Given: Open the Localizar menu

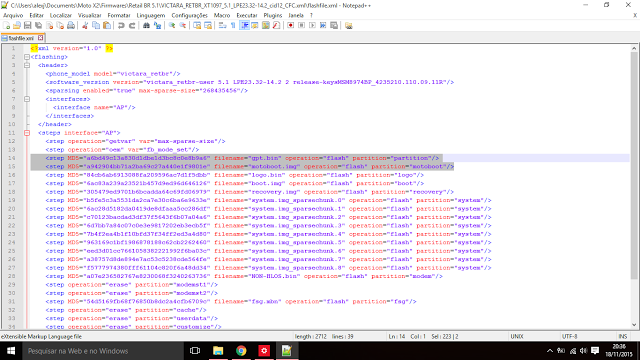Looking at the screenshot, I should (x=61, y=16).
